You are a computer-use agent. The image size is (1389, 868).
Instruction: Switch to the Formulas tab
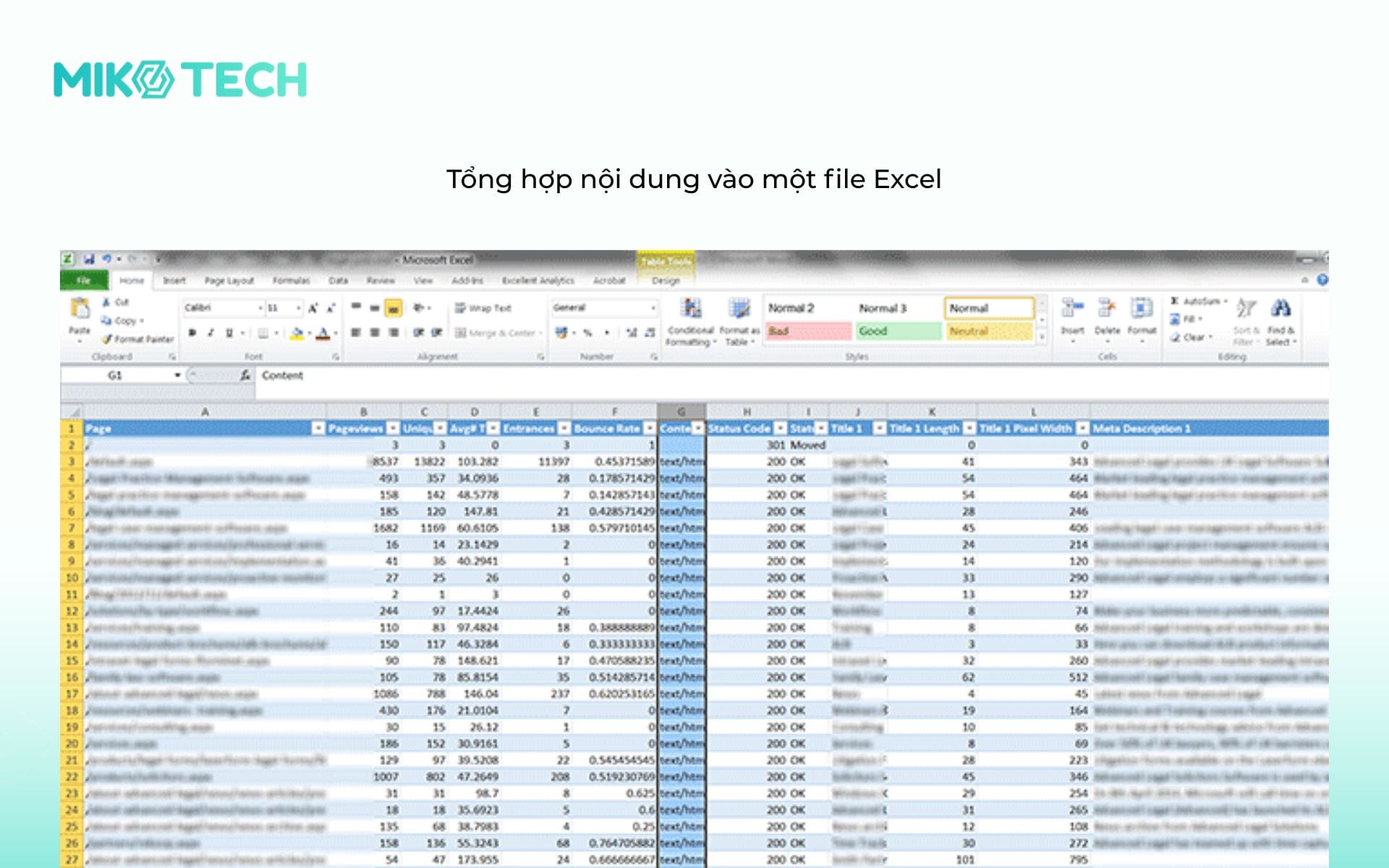(x=291, y=281)
